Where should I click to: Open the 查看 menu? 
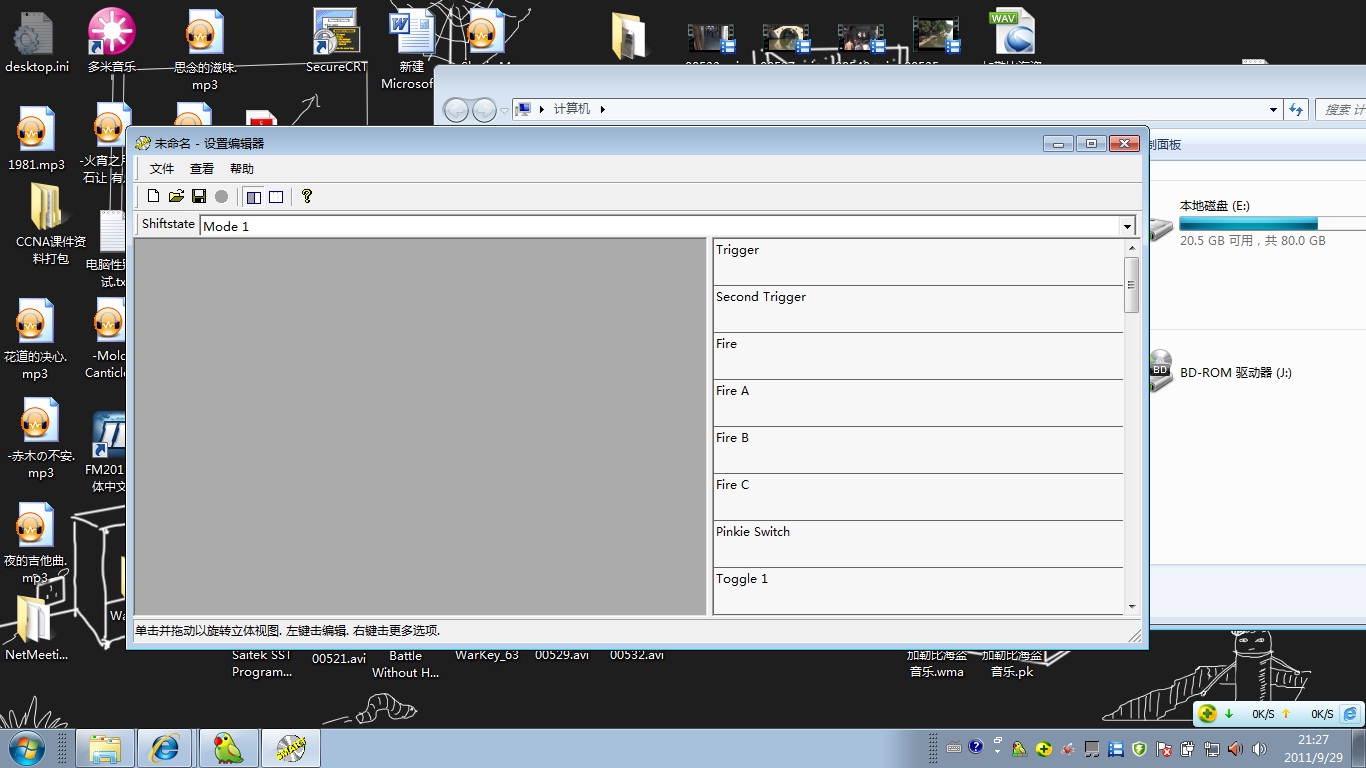202,169
